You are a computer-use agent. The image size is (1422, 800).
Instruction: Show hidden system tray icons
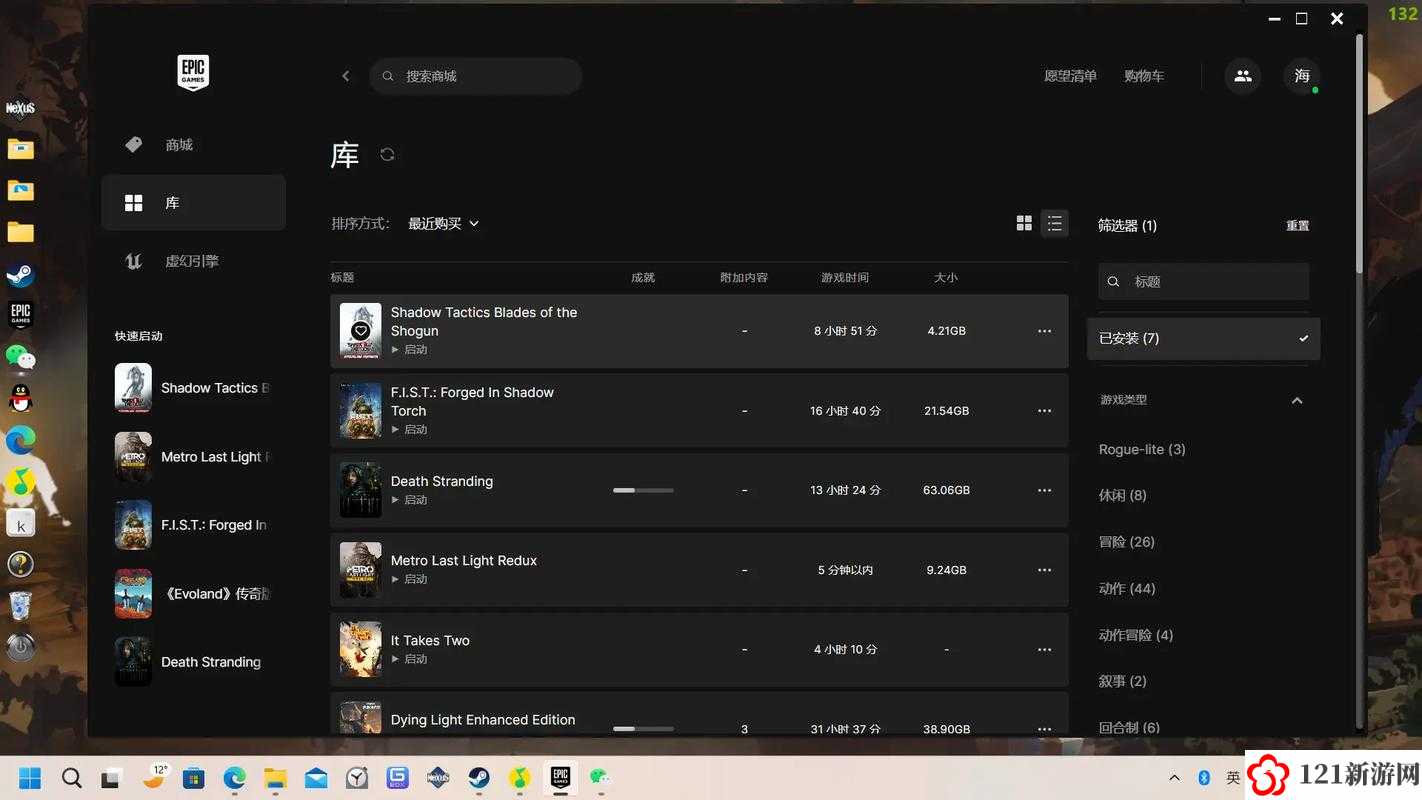[x=1174, y=777]
